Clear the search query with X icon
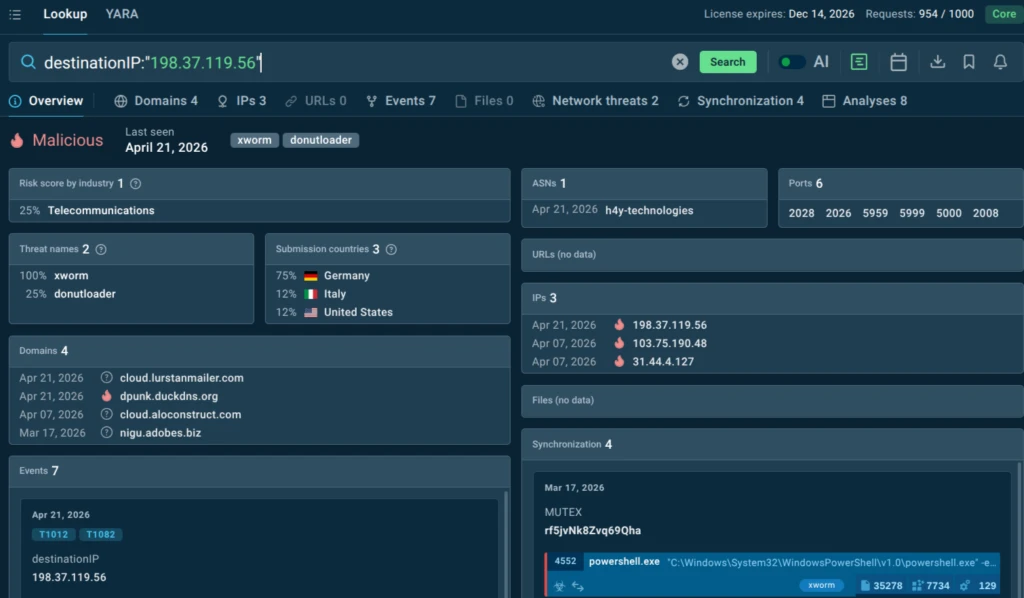 [x=680, y=62]
